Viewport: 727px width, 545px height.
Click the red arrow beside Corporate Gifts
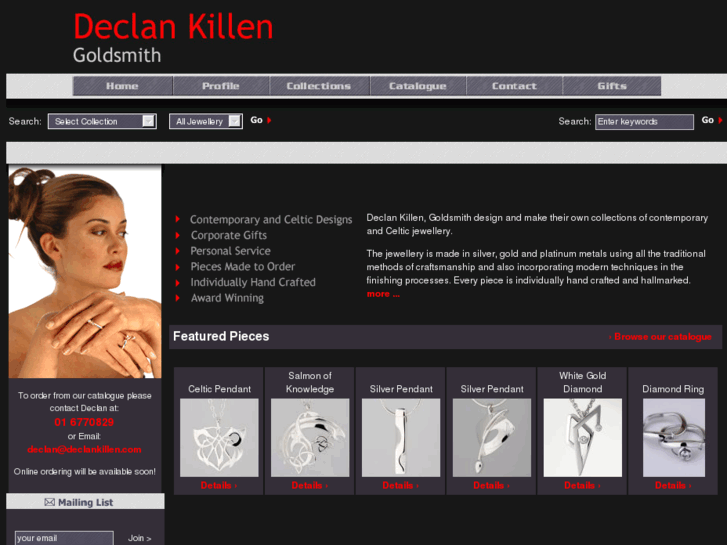coord(178,235)
